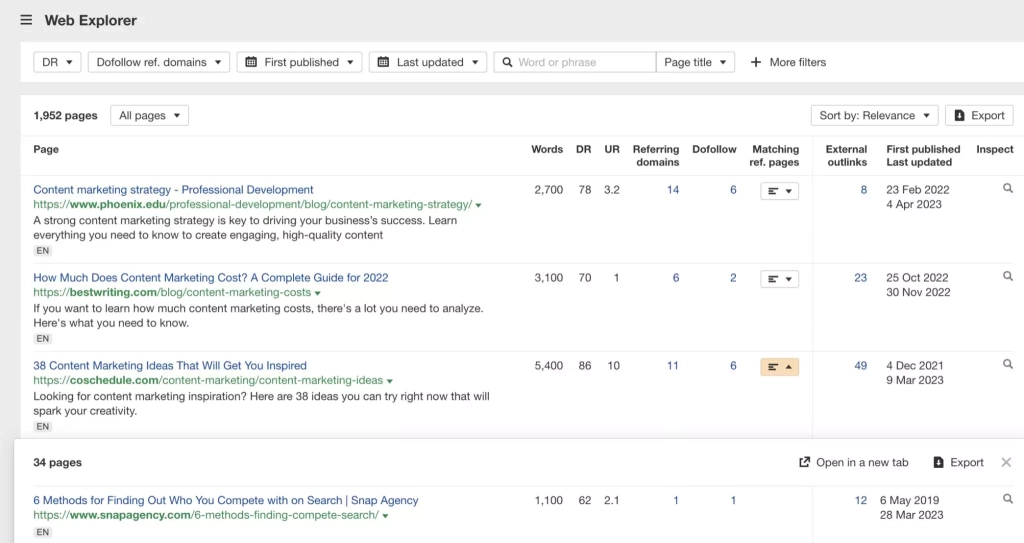Click the search magnifier in Word or phrase box

point(507,63)
